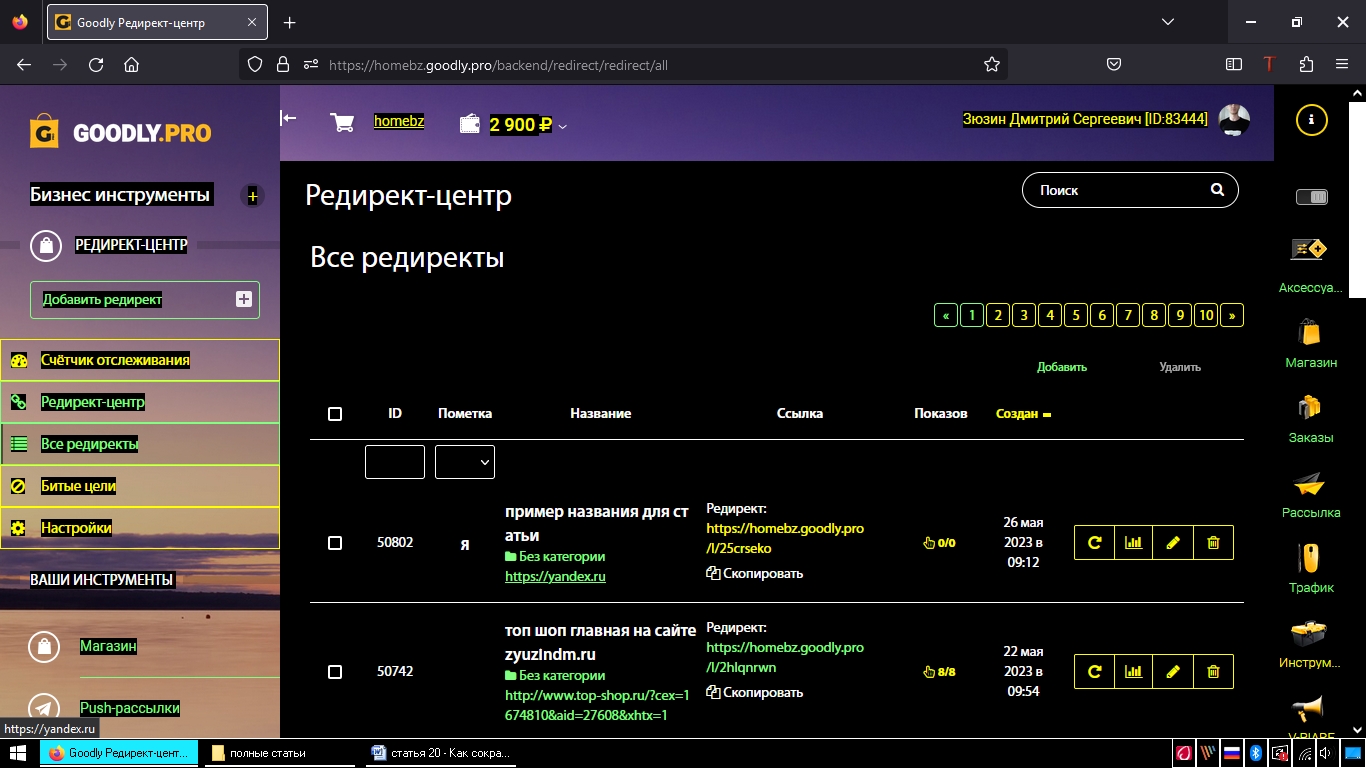Select all redirects with the header checkbox
This screenshot has width=1366, height=768.
[x=335, y=414]
